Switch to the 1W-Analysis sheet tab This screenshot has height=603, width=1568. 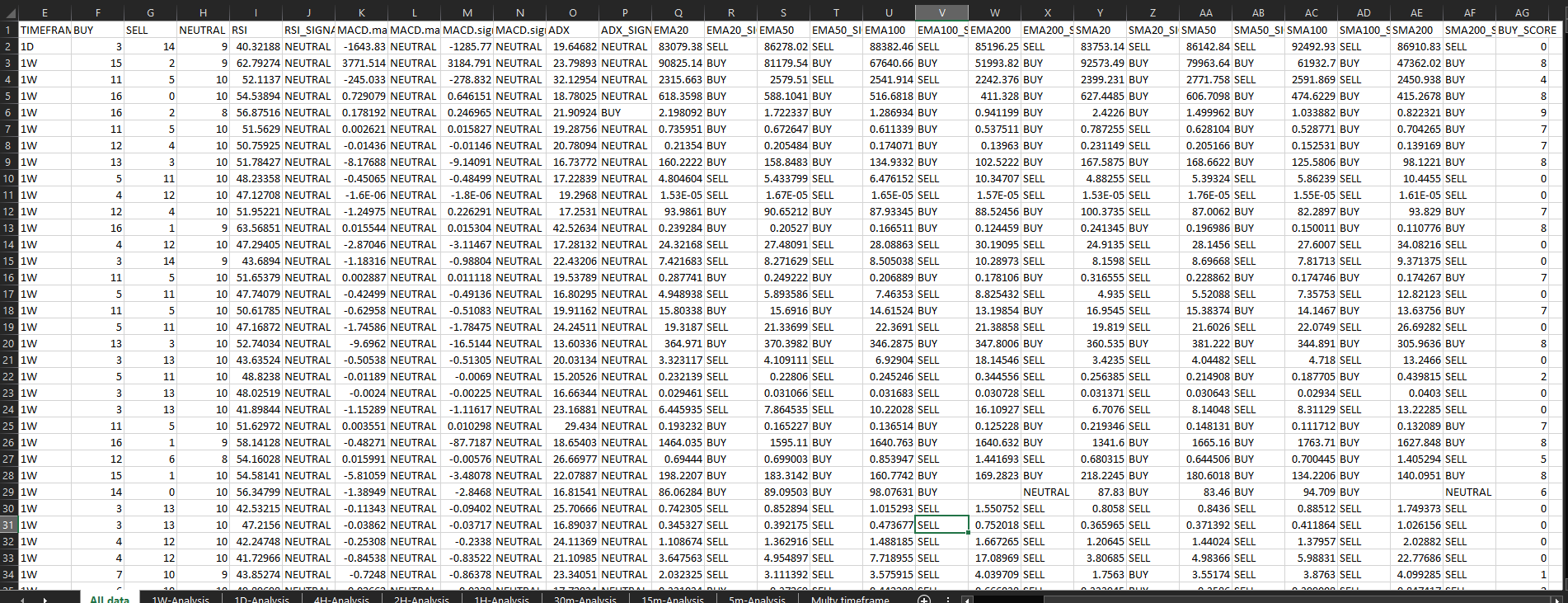point(181,600)
